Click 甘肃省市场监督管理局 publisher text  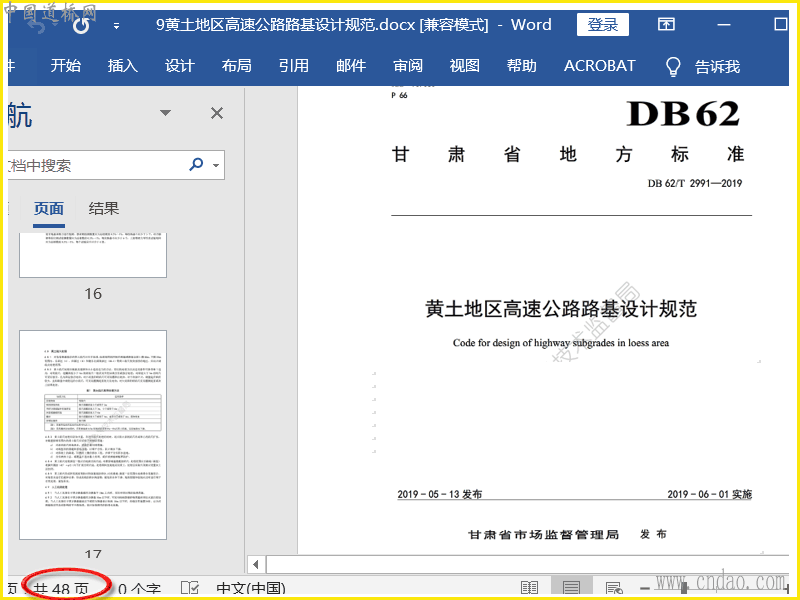[x=543, y=535]
